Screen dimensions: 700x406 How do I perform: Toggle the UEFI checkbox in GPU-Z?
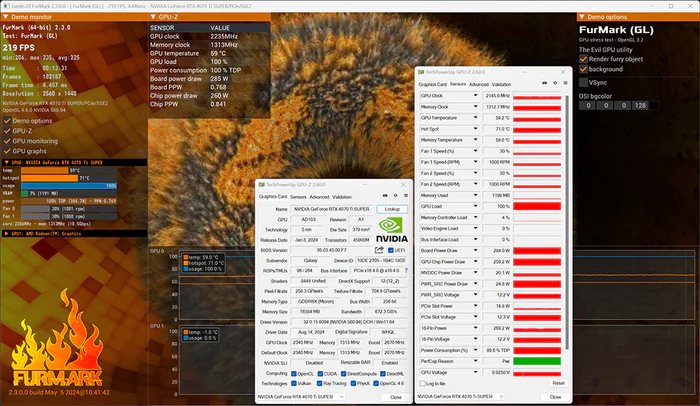tap(391, 251)
